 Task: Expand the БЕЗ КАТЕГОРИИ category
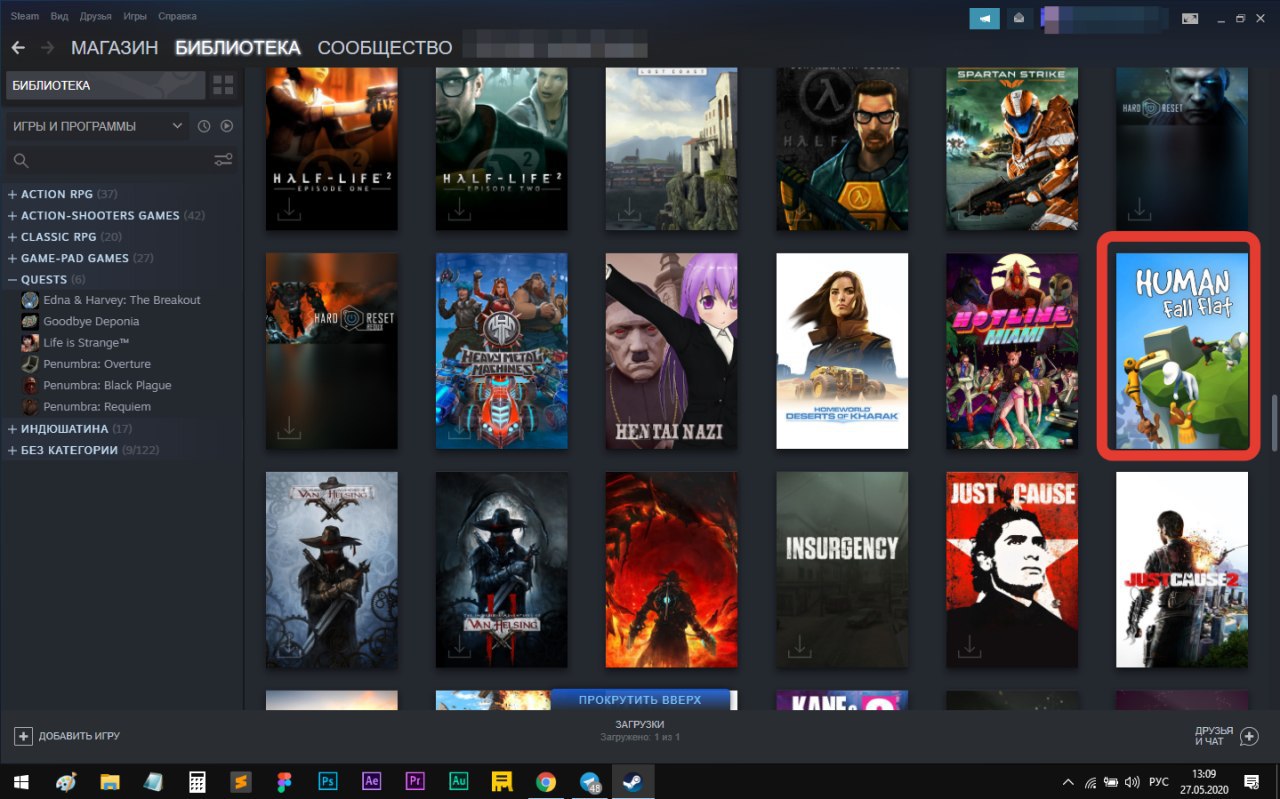pos(12,450)
